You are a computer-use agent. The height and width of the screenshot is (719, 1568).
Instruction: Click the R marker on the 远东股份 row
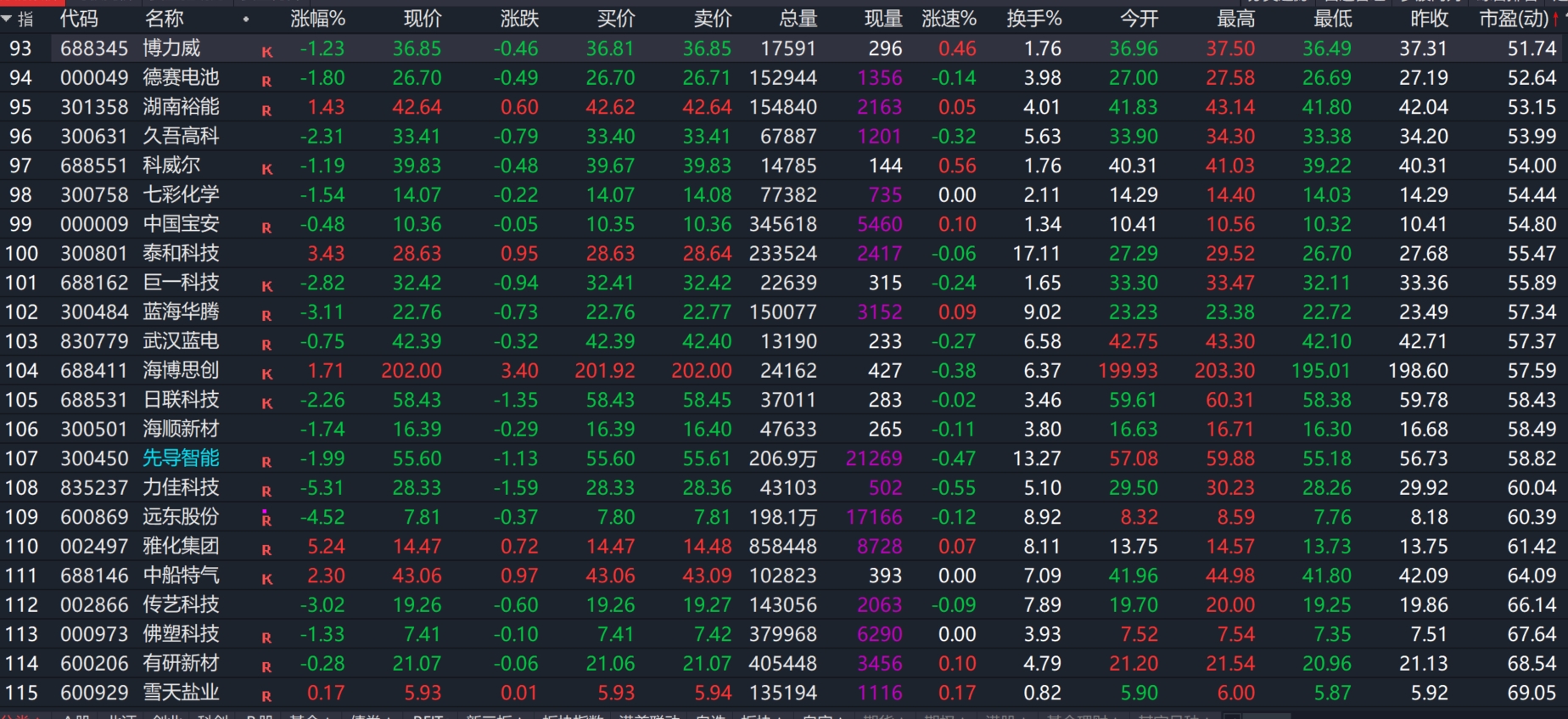(x=266, y=520)
